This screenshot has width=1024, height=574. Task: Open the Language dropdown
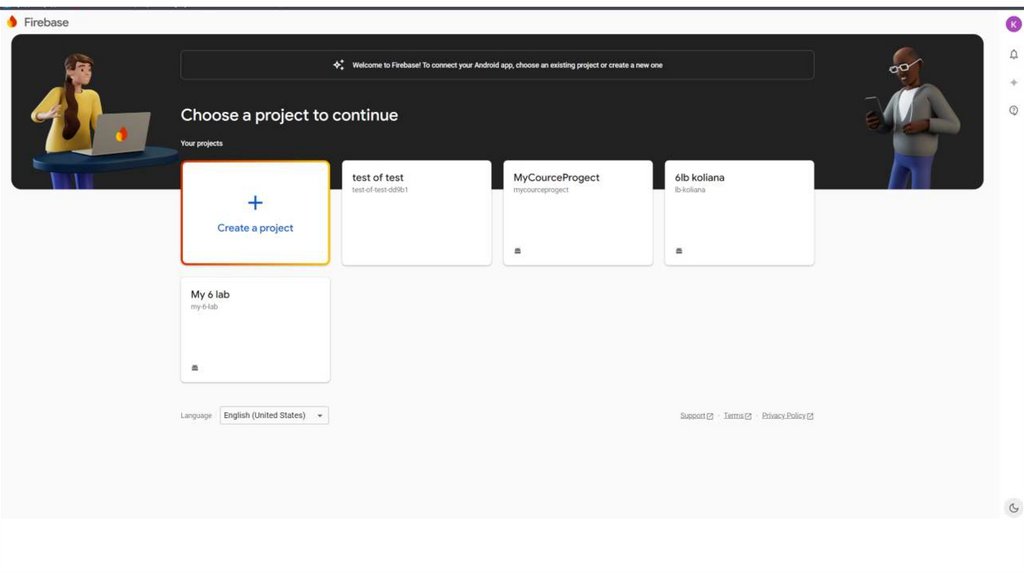(274, 416)
